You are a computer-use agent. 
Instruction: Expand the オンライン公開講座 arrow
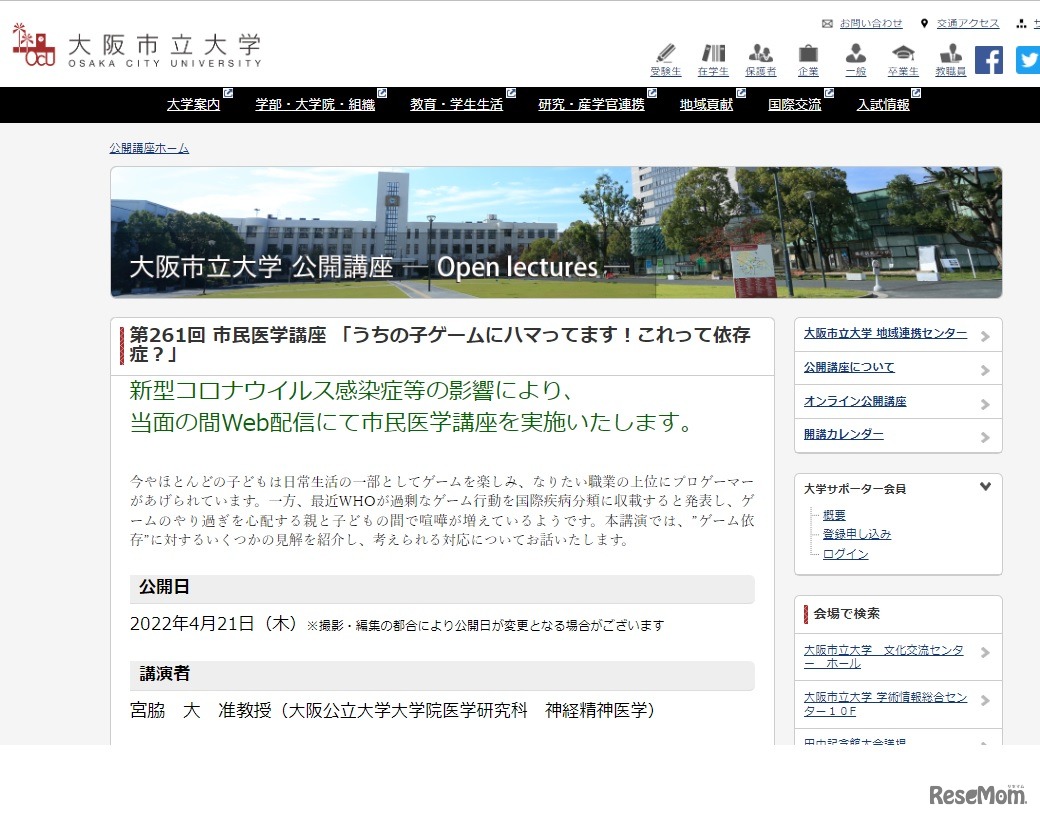987,402
